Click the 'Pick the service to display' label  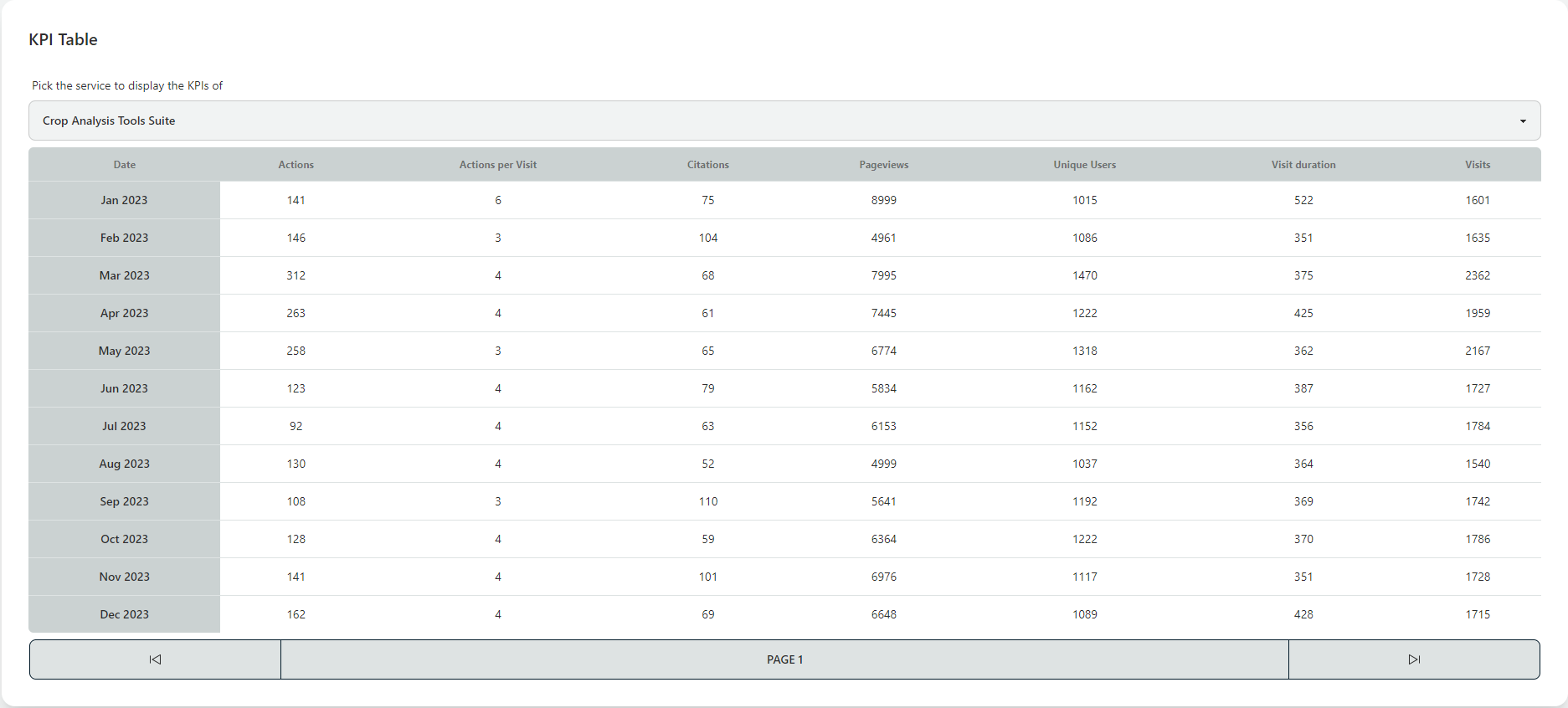pyautogui.click(x=127, y=85)
